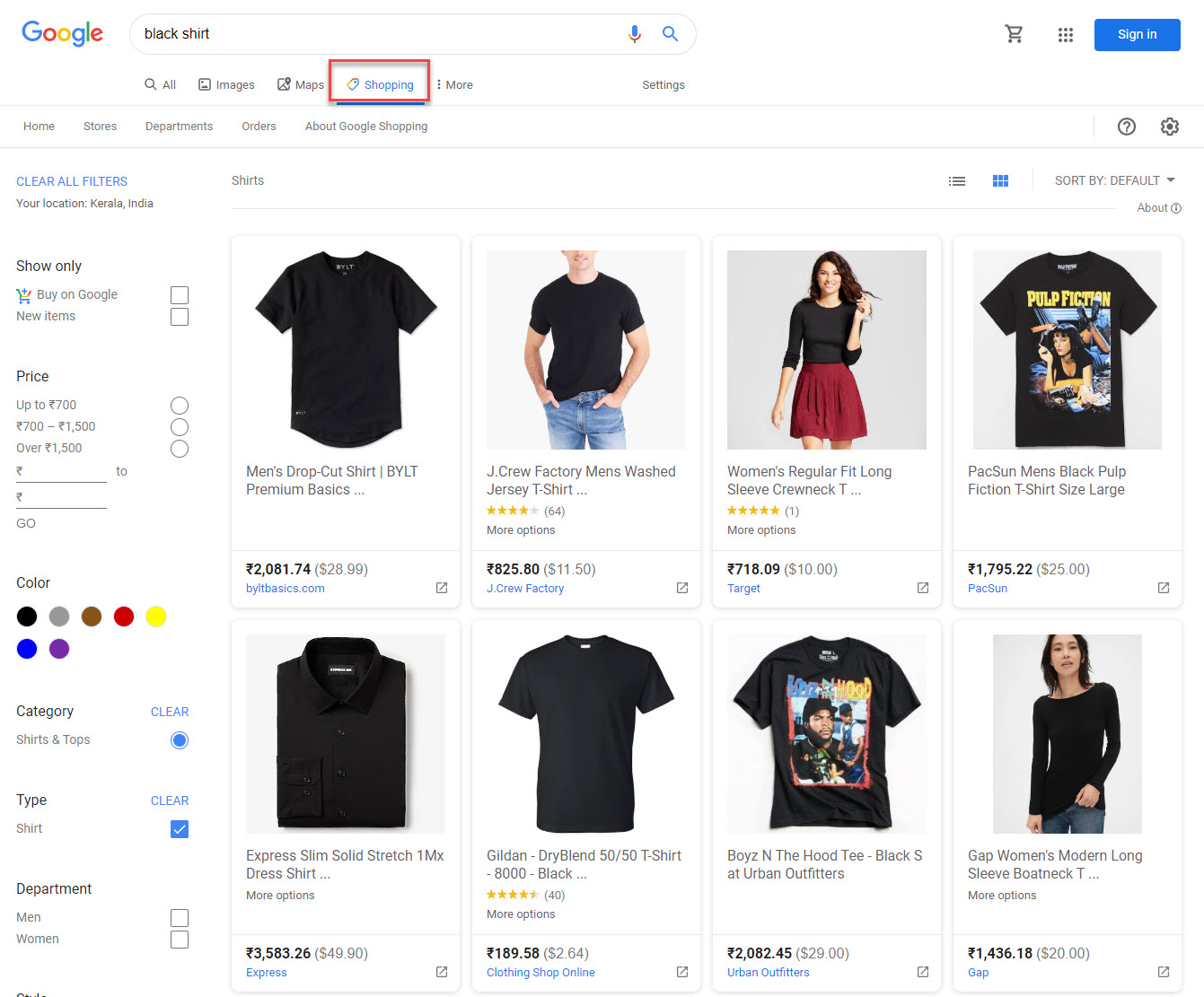
Task: Open the Stores section
Action: click(x=100, y=127)
